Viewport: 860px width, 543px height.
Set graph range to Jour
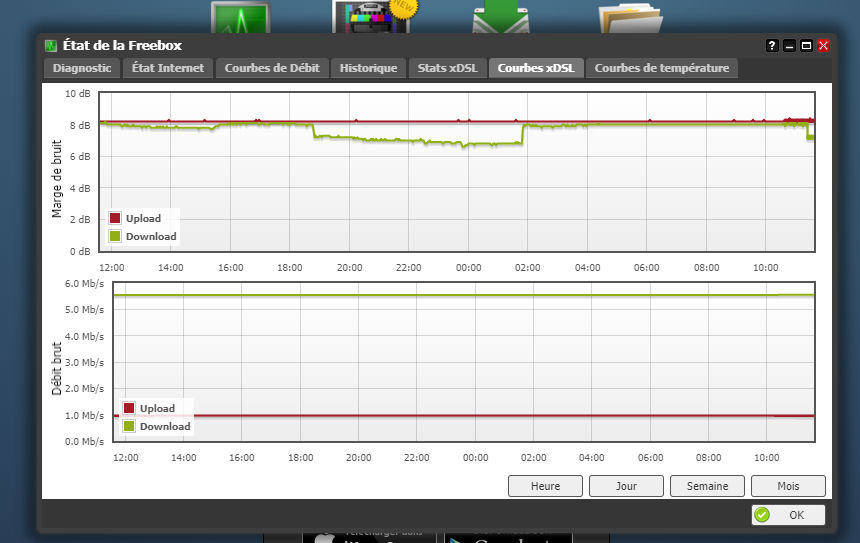click(x=626, y=486)
